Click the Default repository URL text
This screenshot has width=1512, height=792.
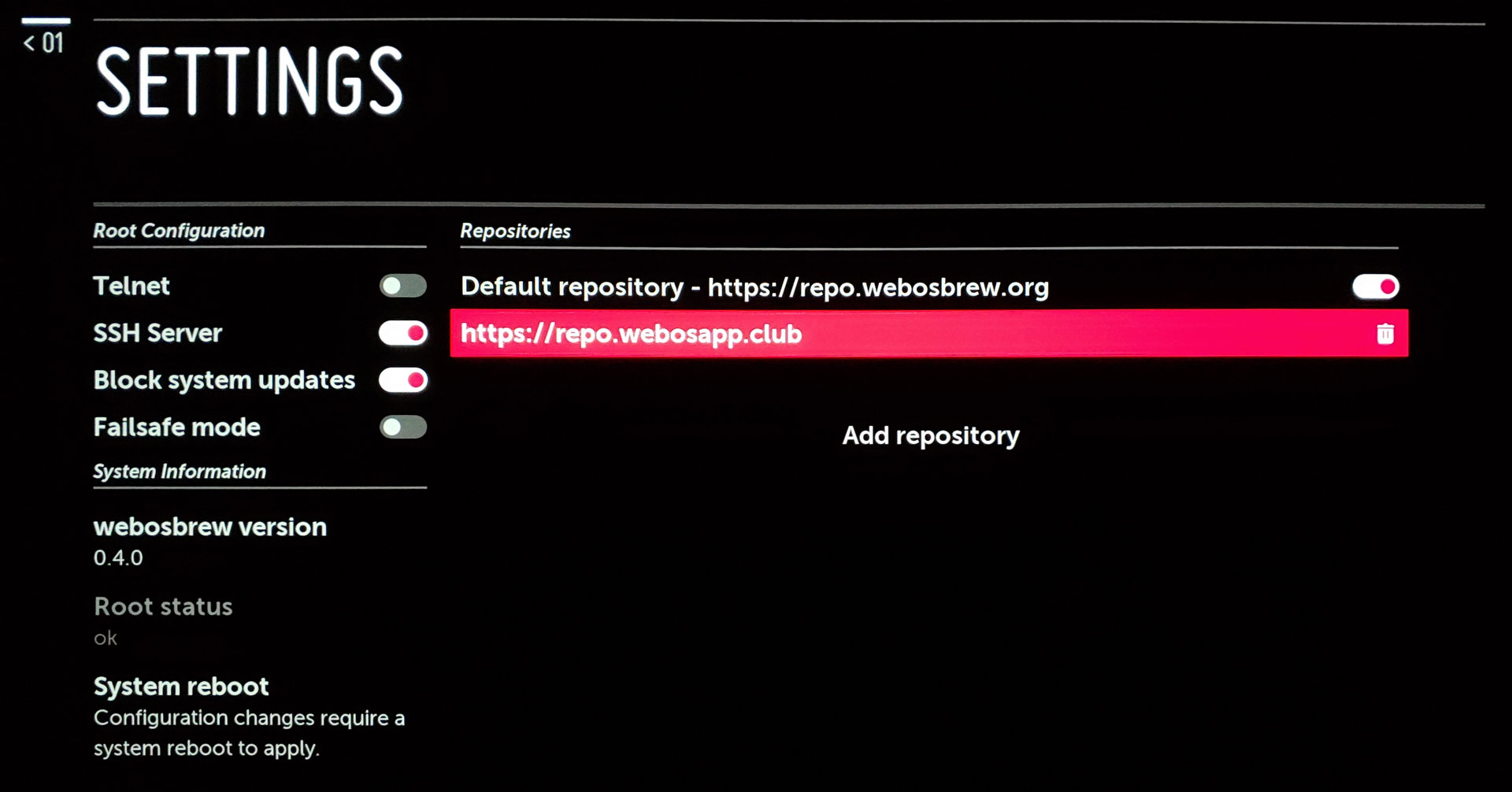click(x=878, y=287)
